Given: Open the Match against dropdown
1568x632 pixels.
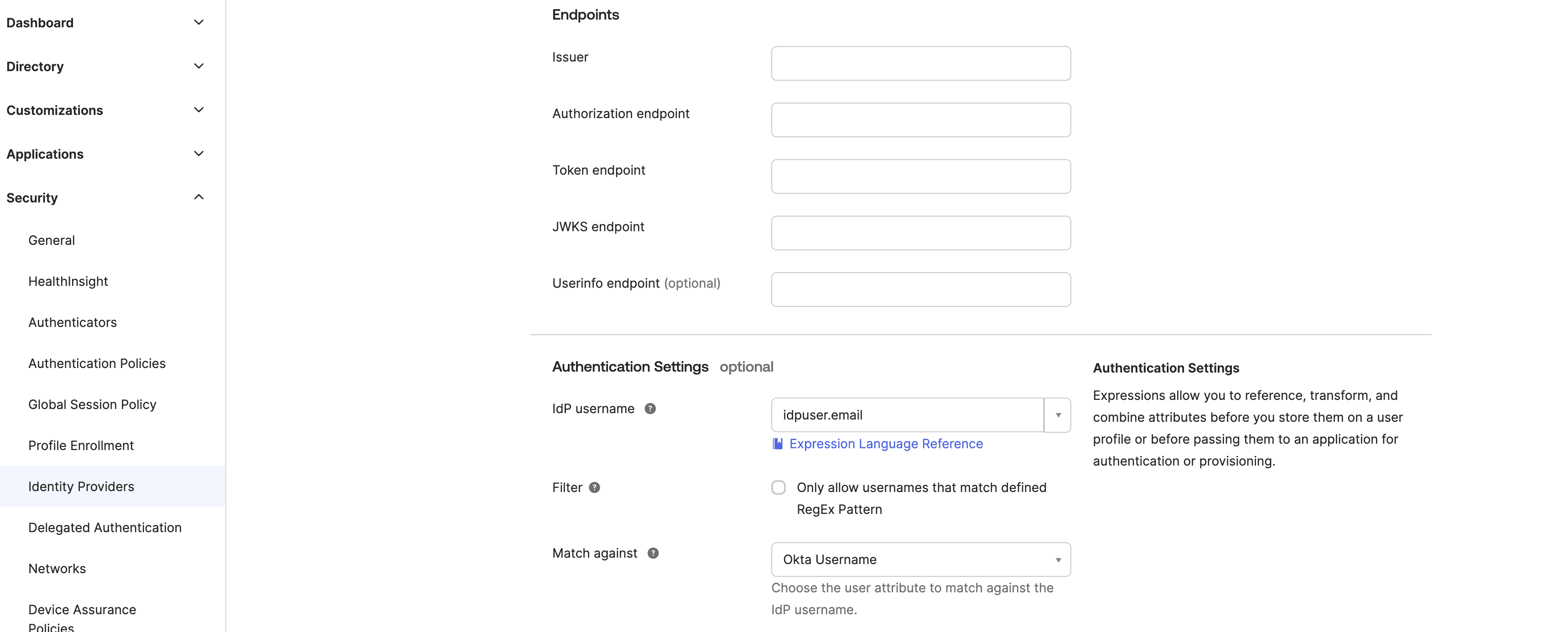Looking at the screenshot, I should (1058, 559).
